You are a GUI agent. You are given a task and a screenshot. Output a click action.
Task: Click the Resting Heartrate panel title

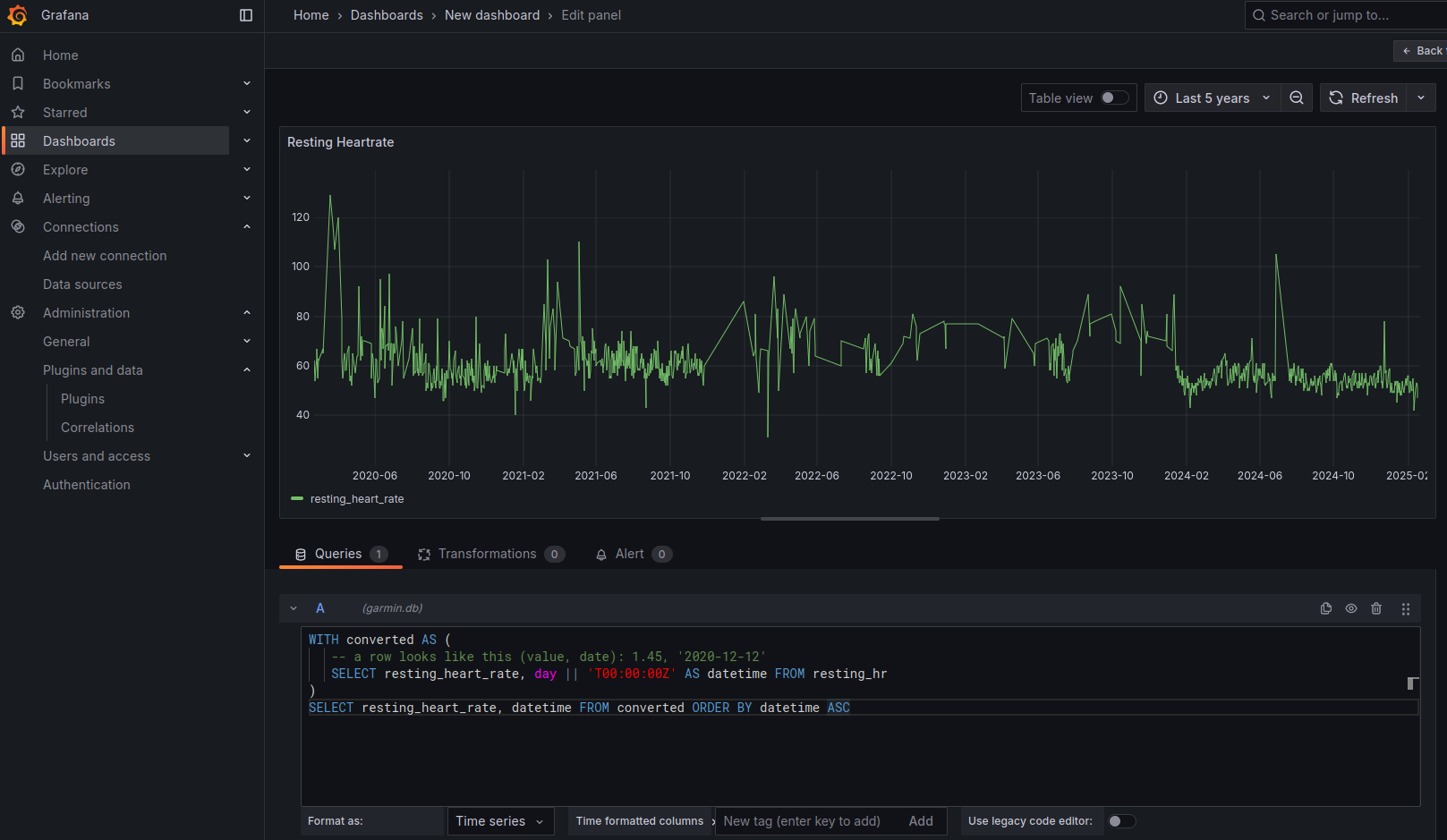point(341,142)
